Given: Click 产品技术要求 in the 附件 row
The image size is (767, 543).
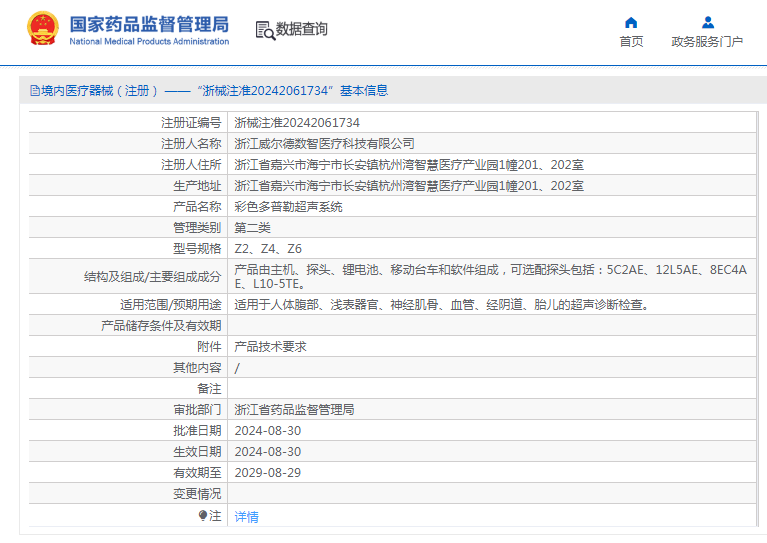Looking at the screenshot, I should click(270, 346).
